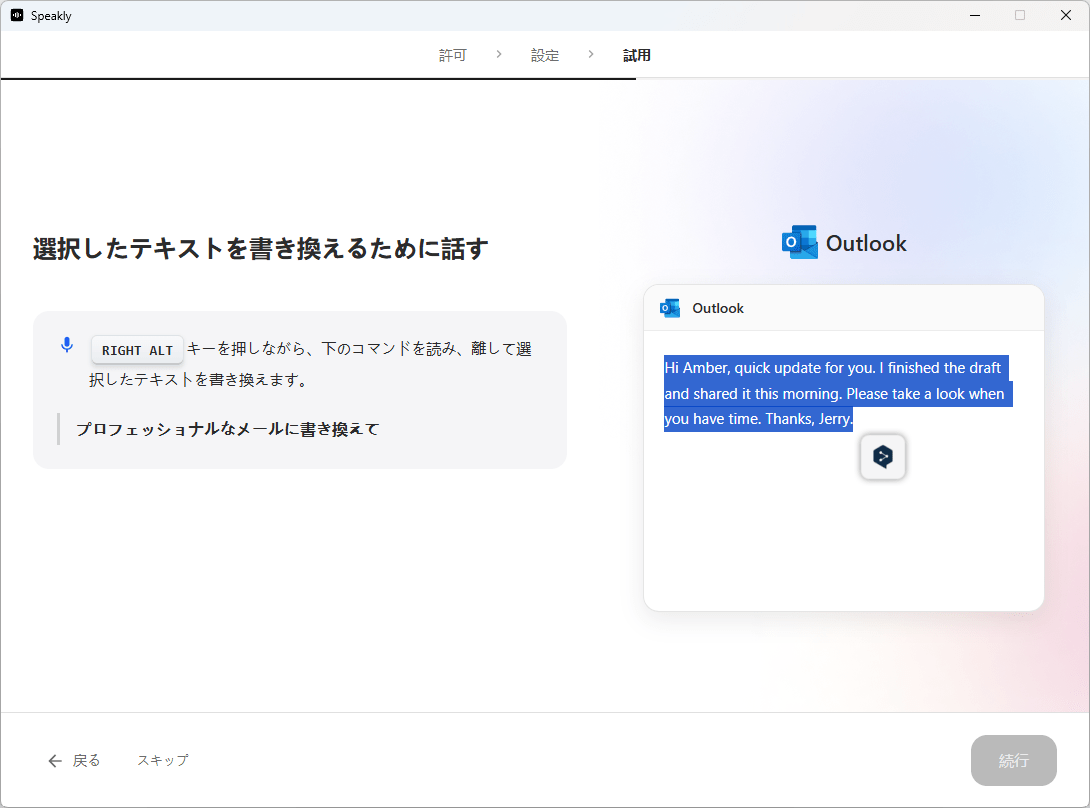Click small Outlook icon in card header
Screen dimensions: 1090x808
(670, 308)
